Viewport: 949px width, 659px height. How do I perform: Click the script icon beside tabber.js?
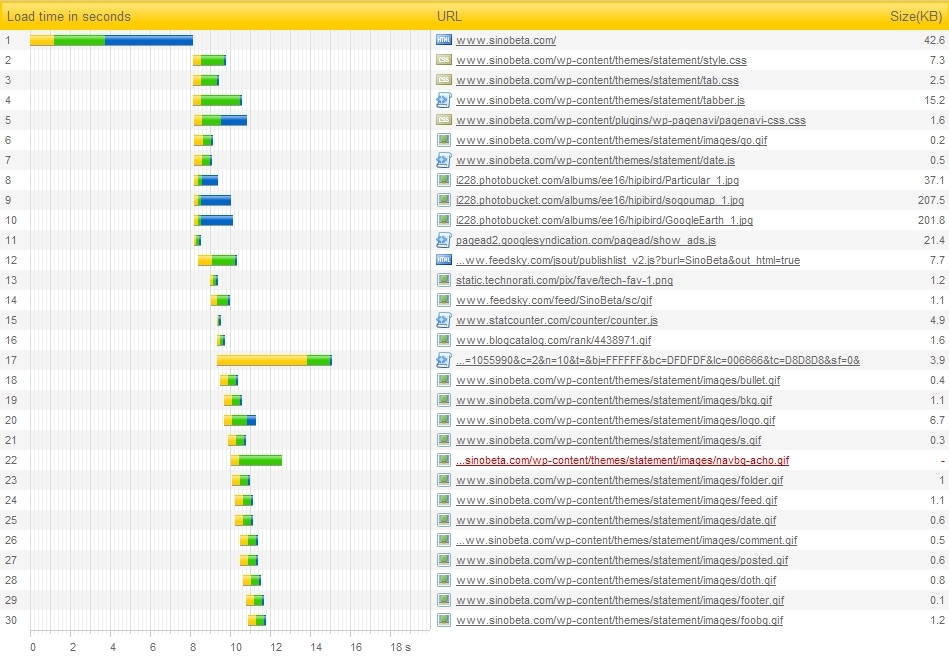point(444,100)
